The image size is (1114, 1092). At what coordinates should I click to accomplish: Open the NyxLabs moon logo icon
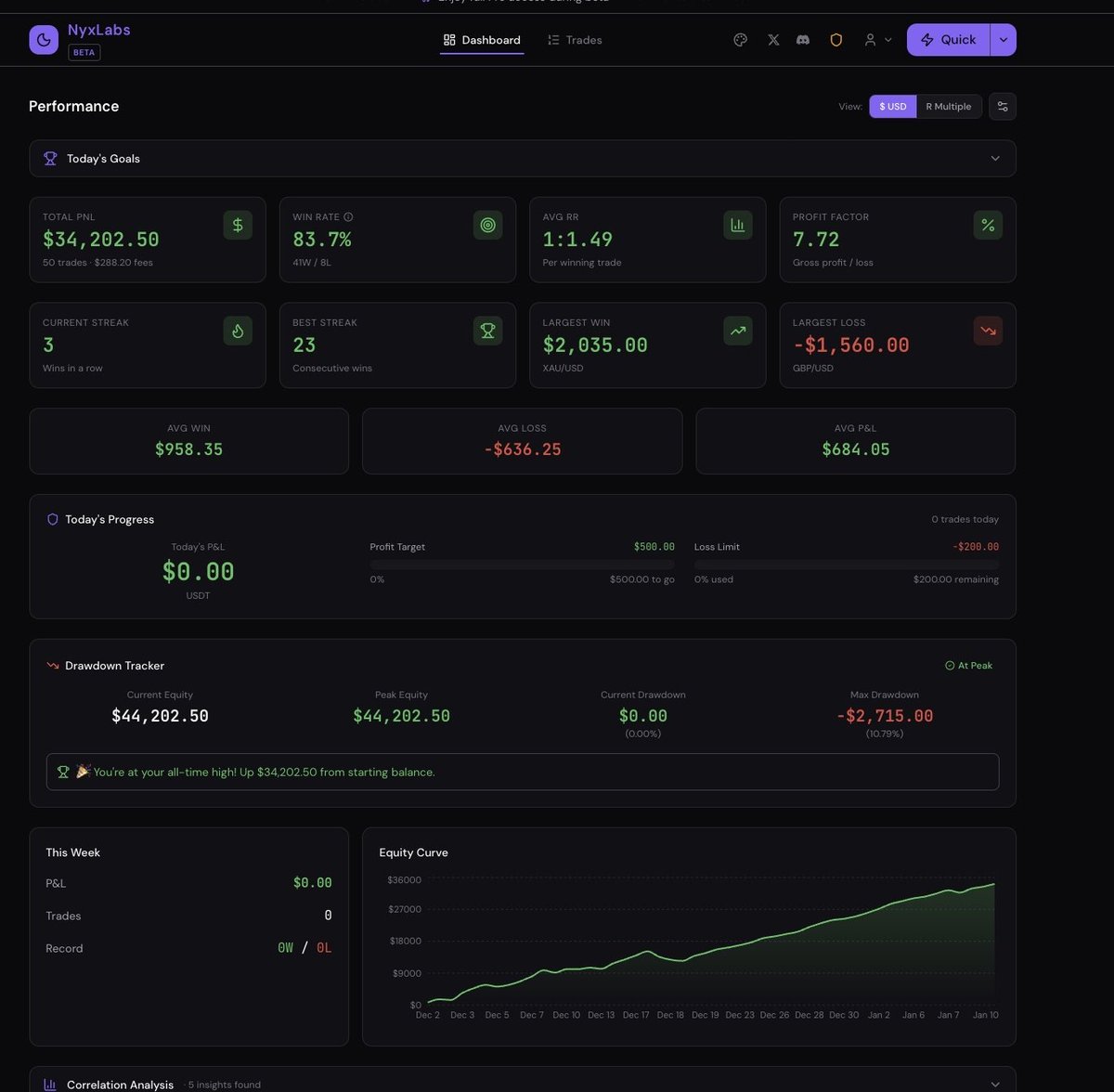pyautogui.click(x=44, y=39)
